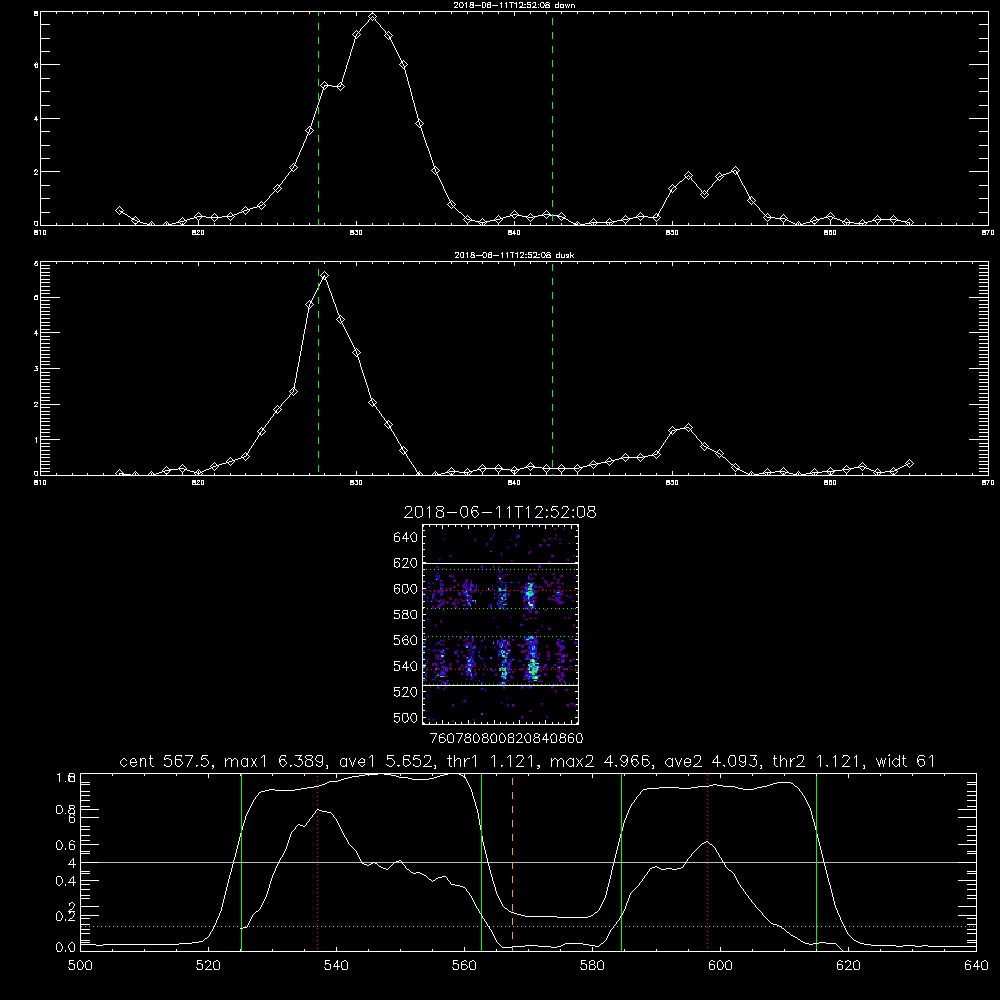Click the last data marker of dusk curve

909,464
